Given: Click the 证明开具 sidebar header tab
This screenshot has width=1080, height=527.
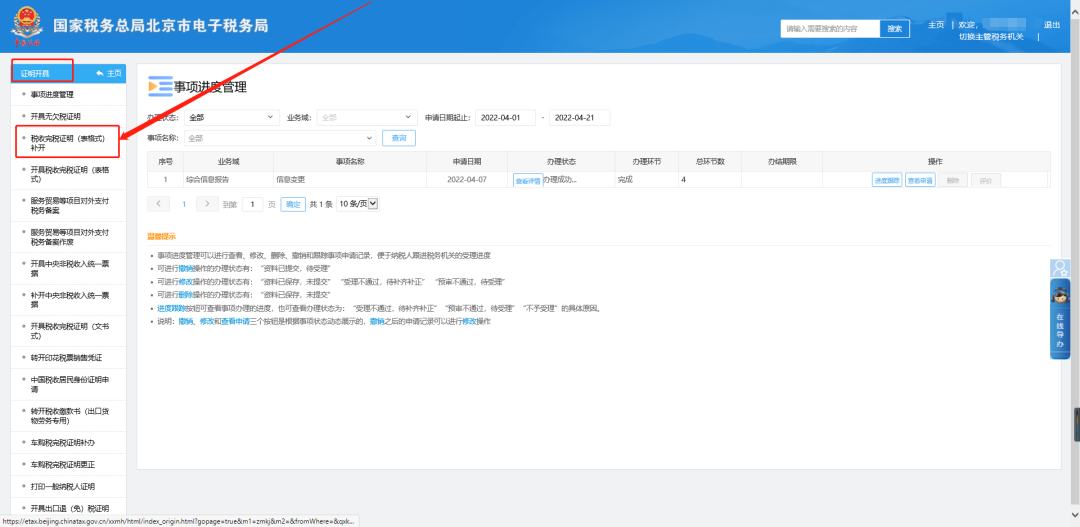Looking at the screenshot, I should [x=42, y=72].
